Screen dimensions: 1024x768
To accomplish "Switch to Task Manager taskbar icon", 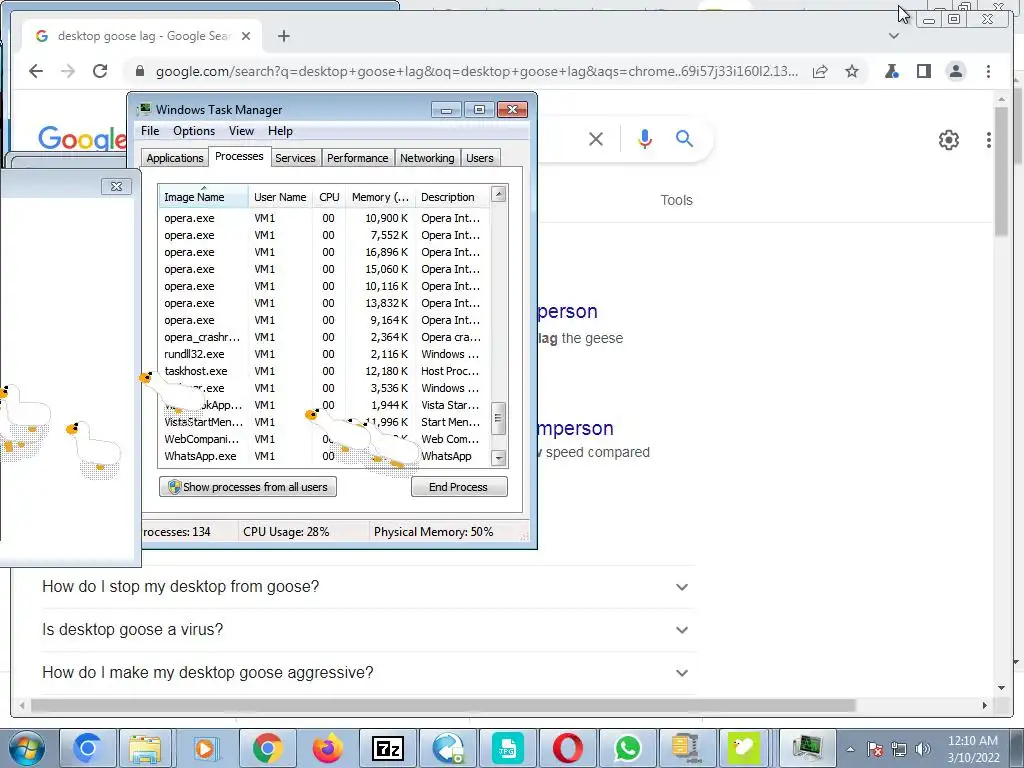I will pyautogui.click(x=808, y=748).
